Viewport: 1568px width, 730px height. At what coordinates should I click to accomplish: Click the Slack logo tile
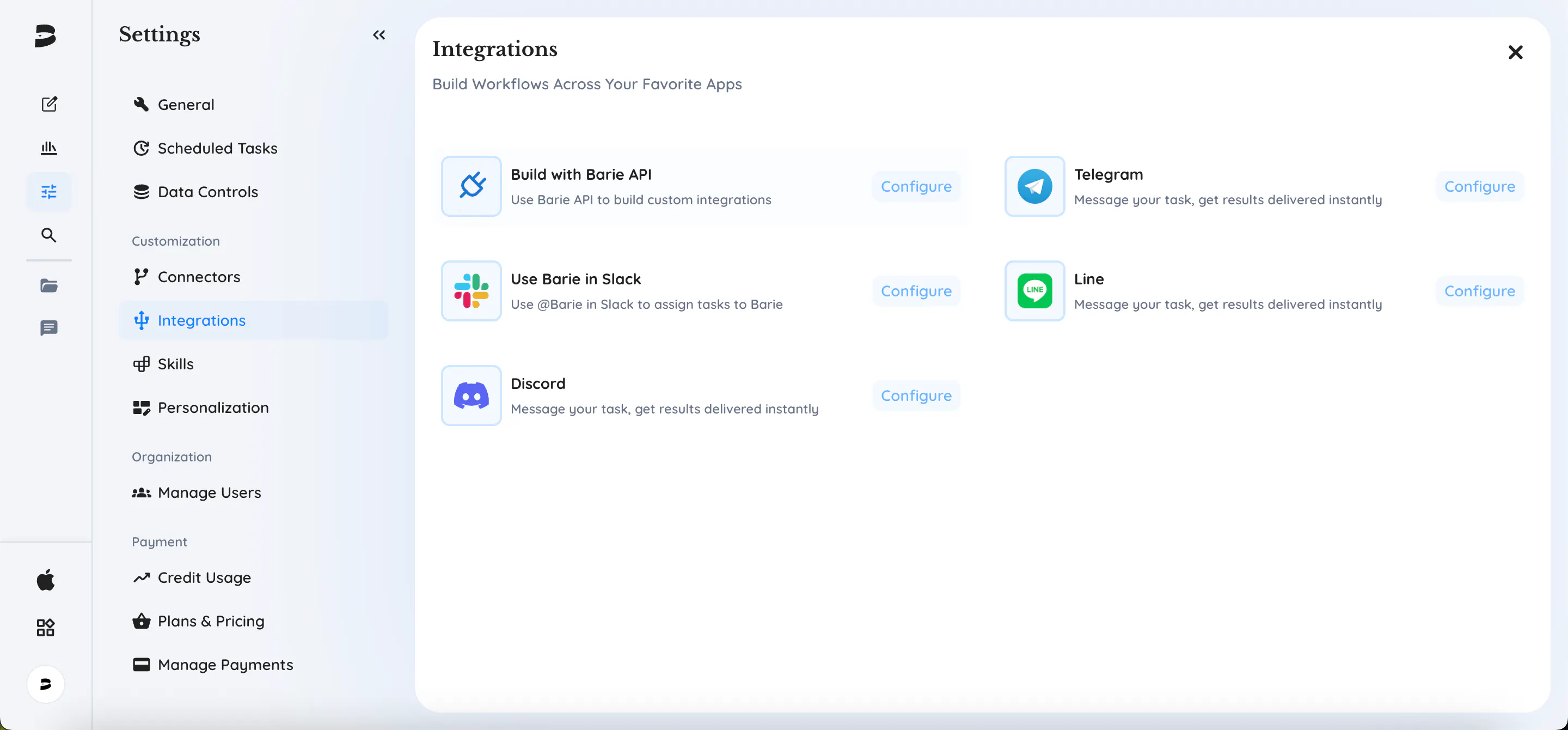coord(471,291)
